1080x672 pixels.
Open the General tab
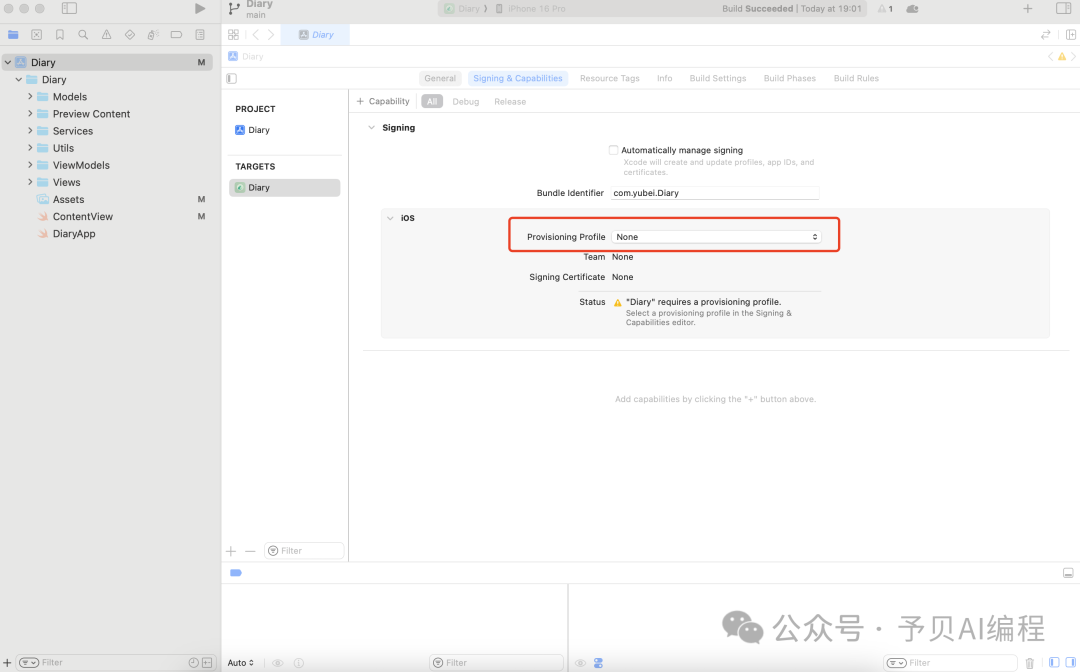[439, 78]
